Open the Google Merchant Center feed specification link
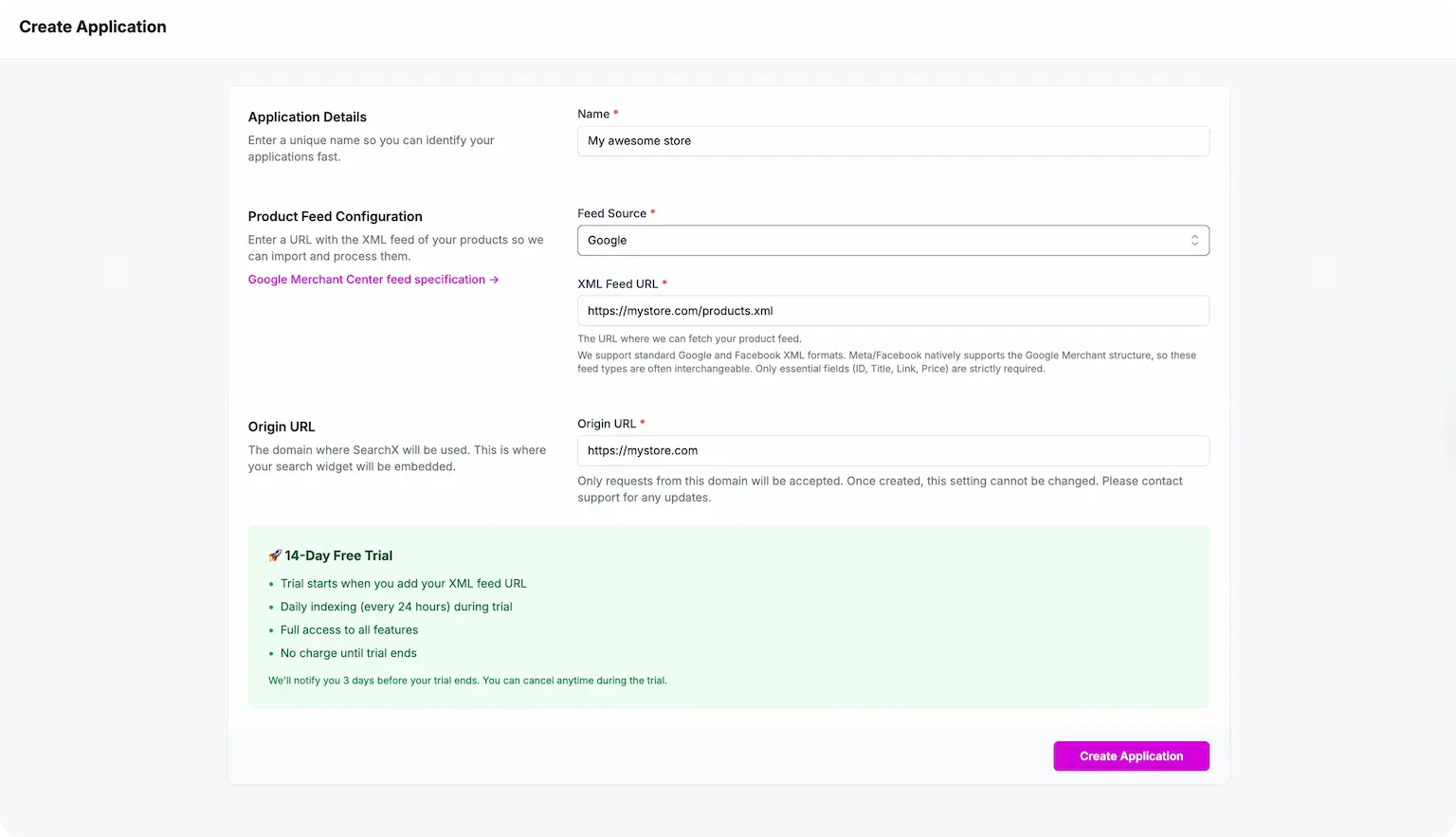The height and width of the screenshot is (837, 1456). [x=367, y=280]
